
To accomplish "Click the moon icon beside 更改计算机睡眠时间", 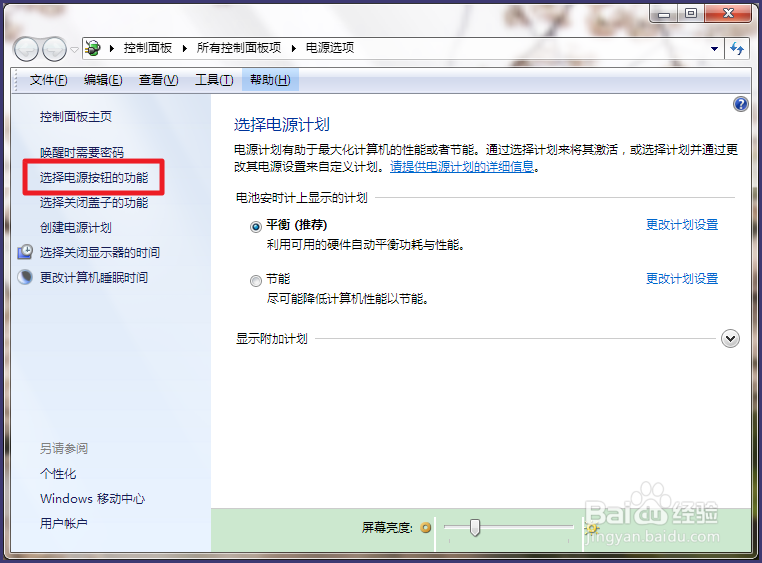I will 25,277.
